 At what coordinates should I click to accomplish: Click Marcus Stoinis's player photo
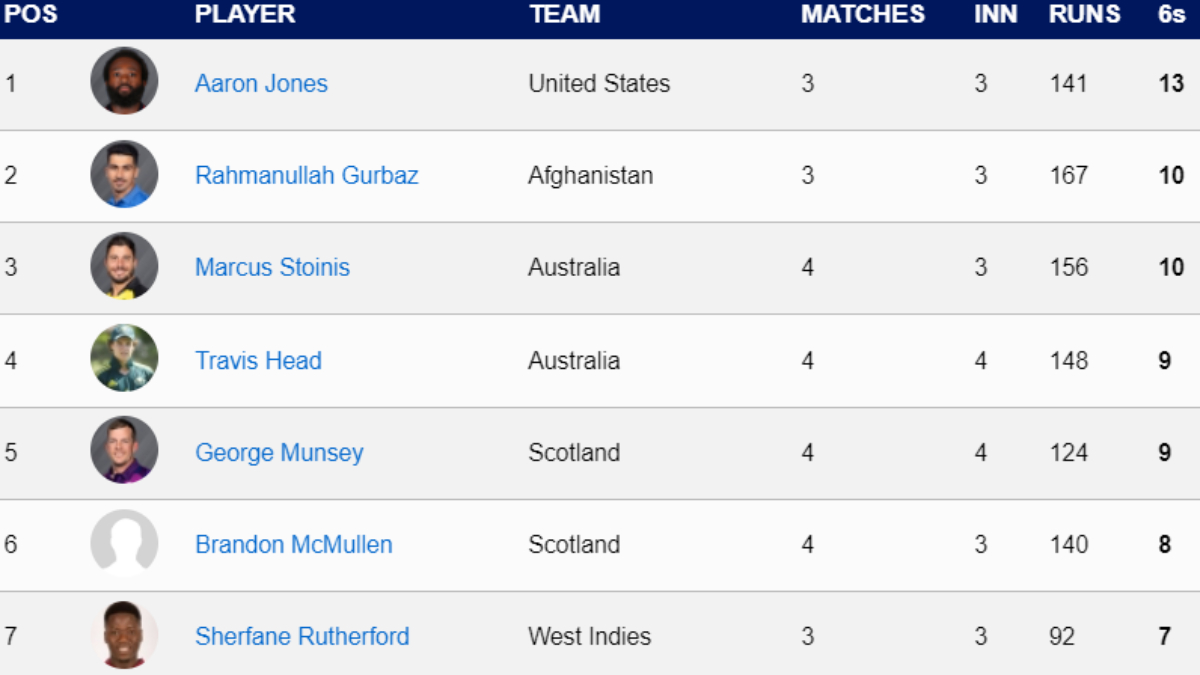(124, 266)
